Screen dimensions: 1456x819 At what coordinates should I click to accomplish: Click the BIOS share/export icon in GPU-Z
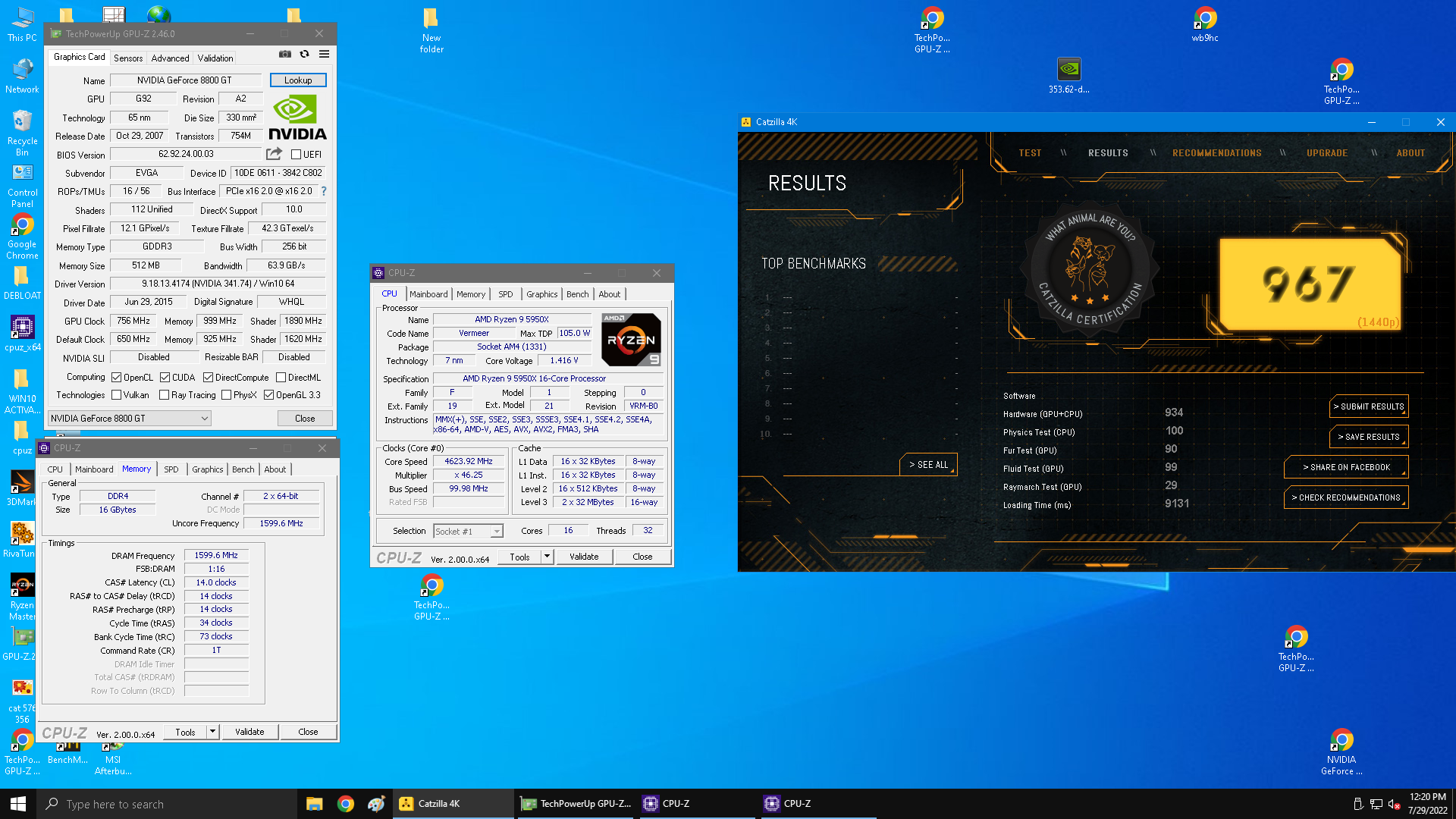(x=274, y=154)
